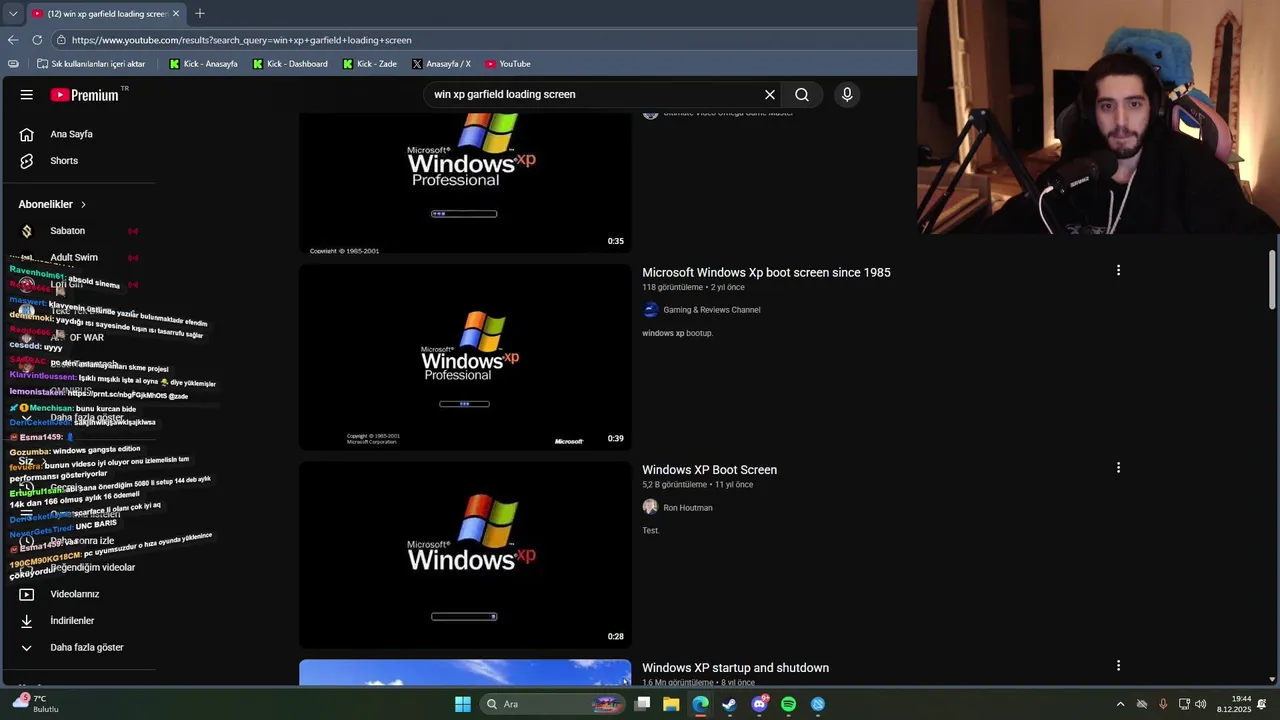Open the Kick - Zade bookmark

pos(370,64)
